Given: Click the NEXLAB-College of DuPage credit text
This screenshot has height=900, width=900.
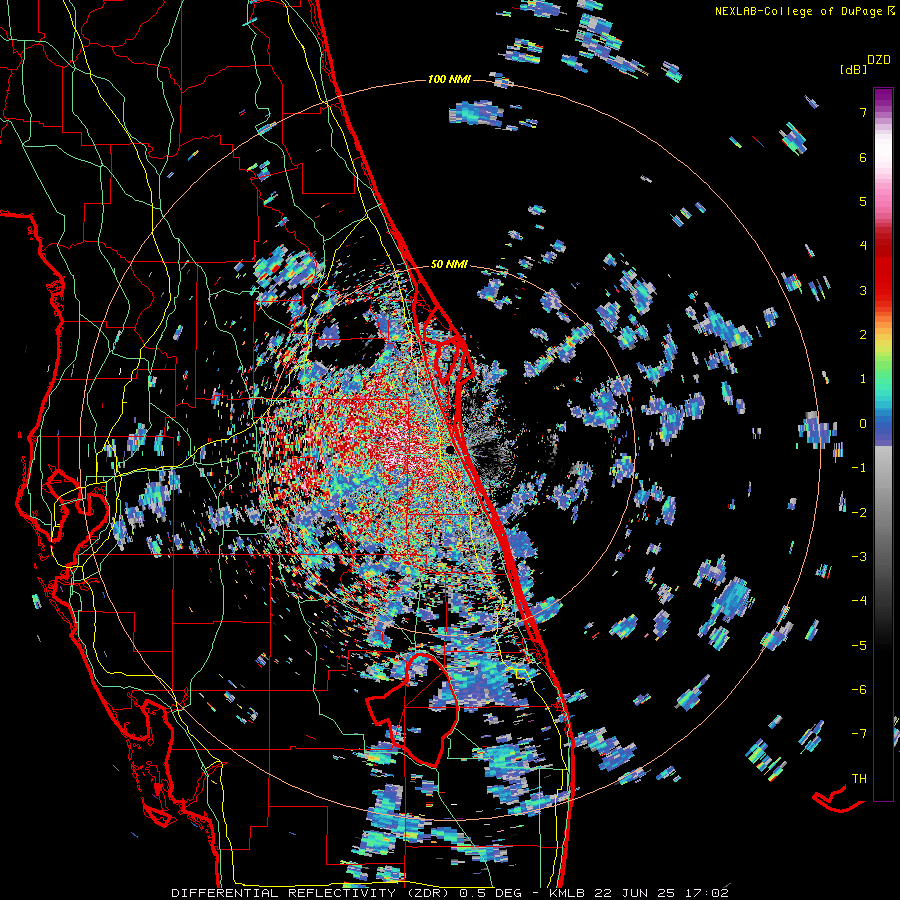Looking at the screenshot, I should [799, 11].
